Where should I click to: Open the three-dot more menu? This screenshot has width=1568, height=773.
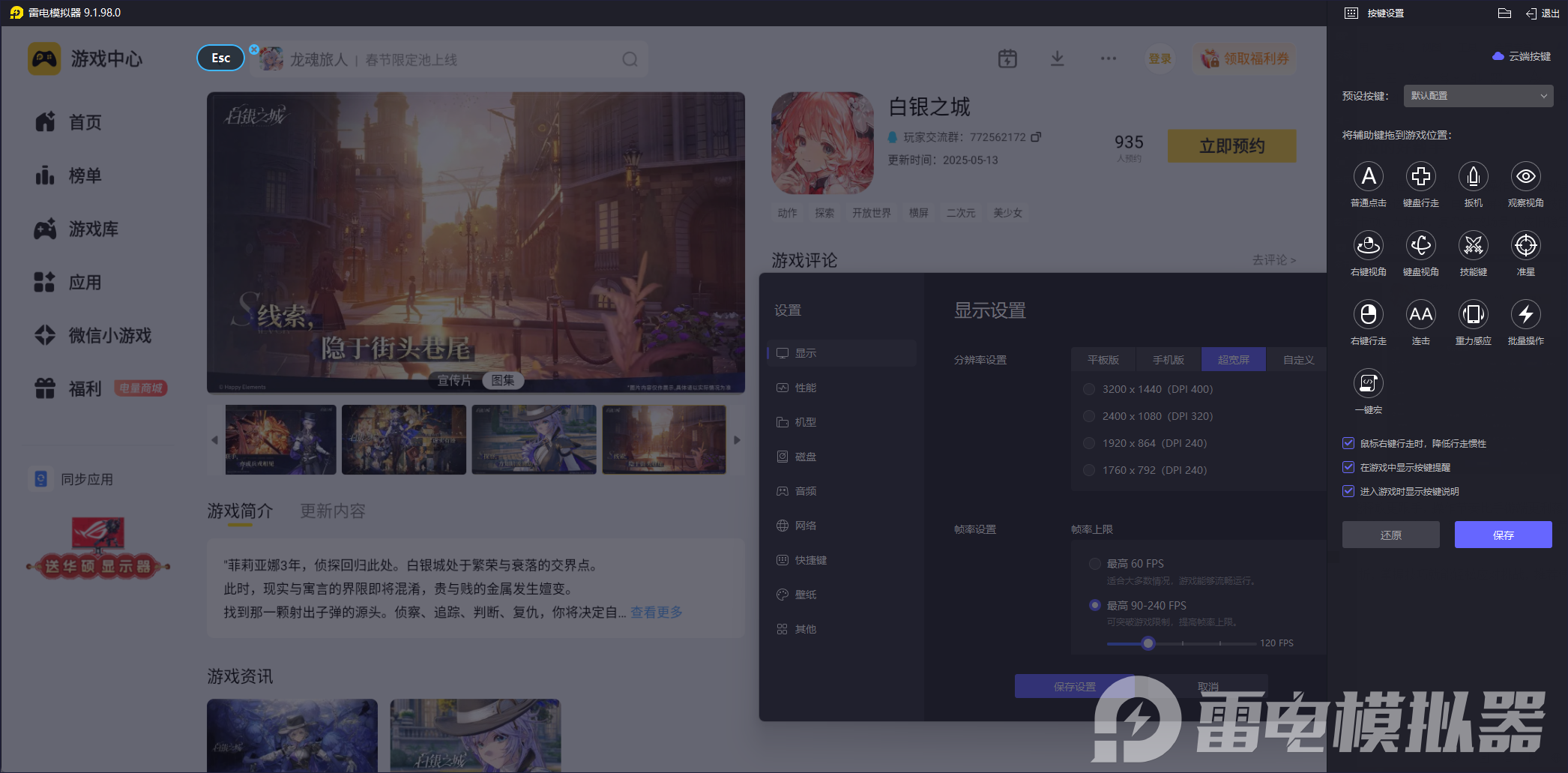click(1109, 58)
